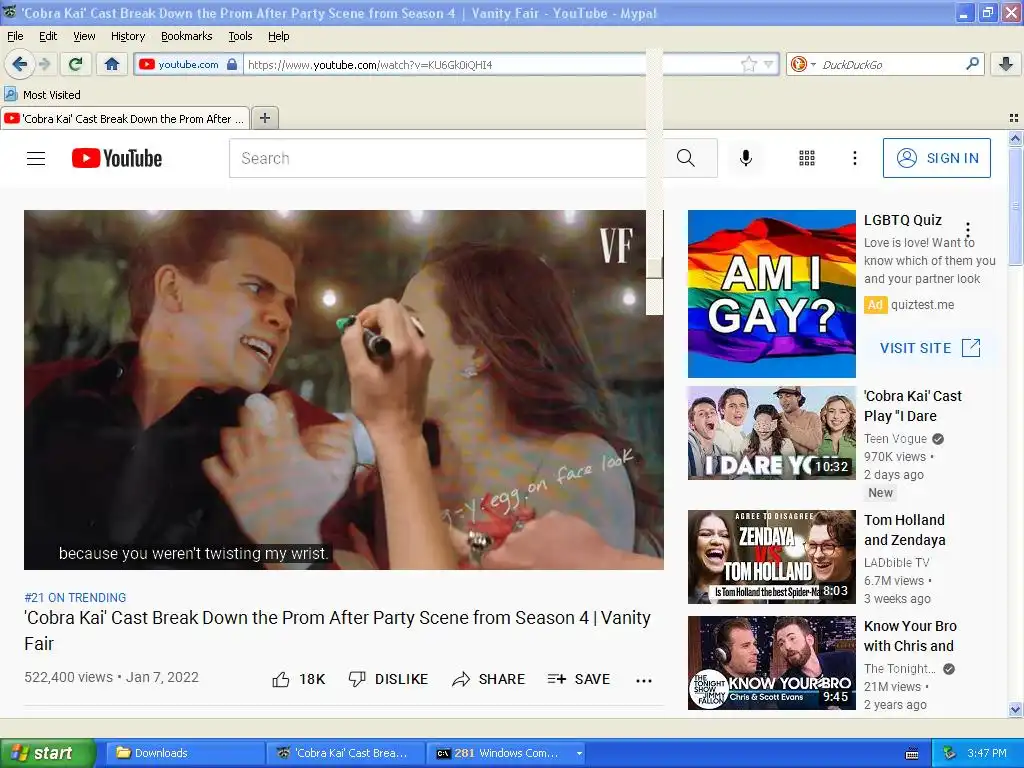
Task: Click the site padlock security icon
Action: pos(232,64)
